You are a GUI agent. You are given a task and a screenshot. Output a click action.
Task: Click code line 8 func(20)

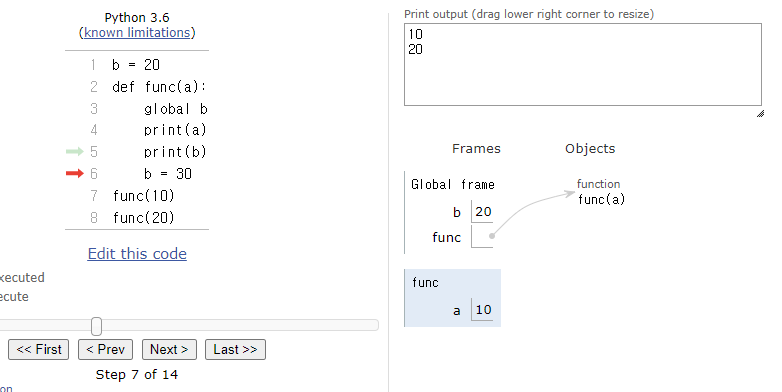144,217
